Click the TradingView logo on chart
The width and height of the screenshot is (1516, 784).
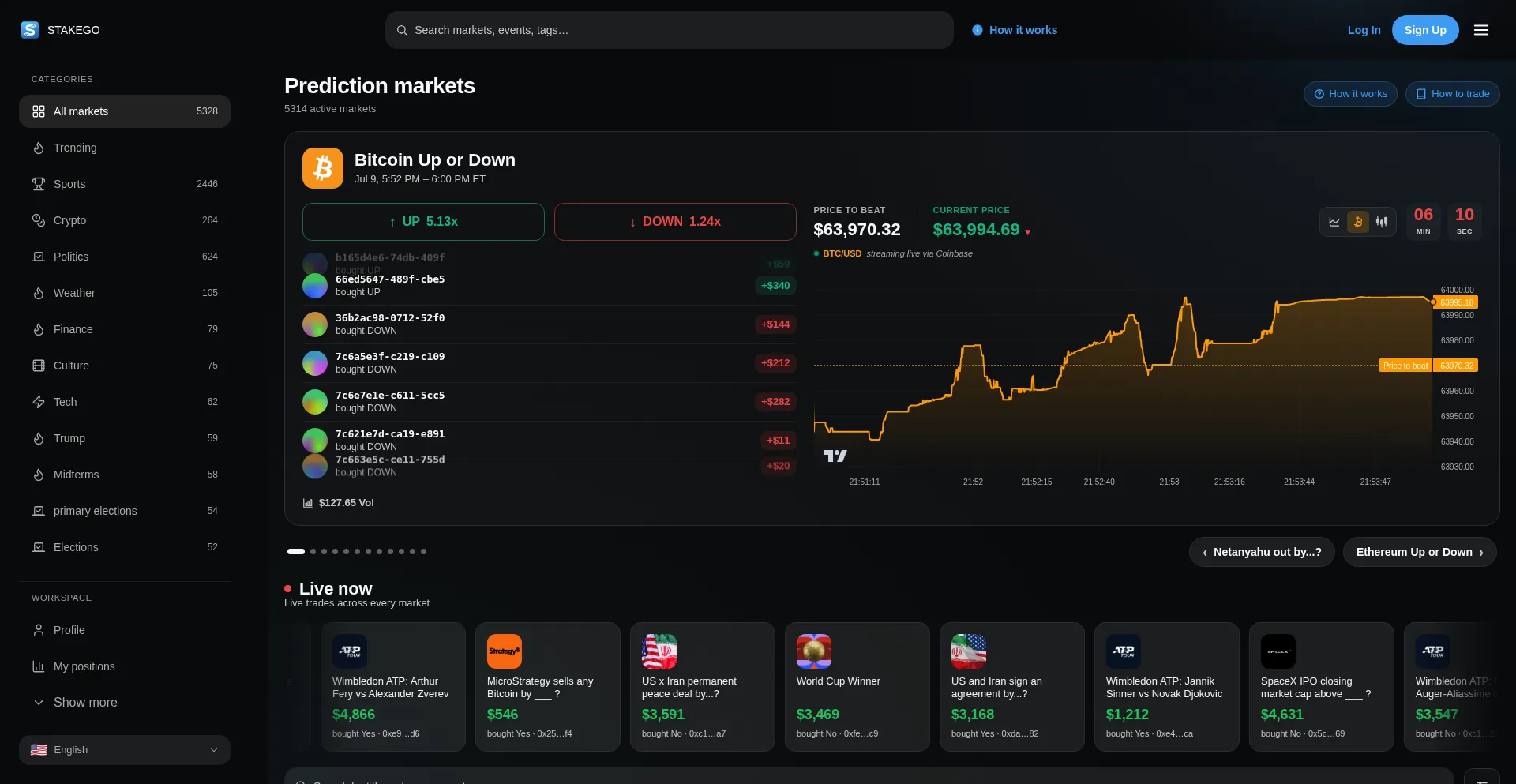pos(835,456)
